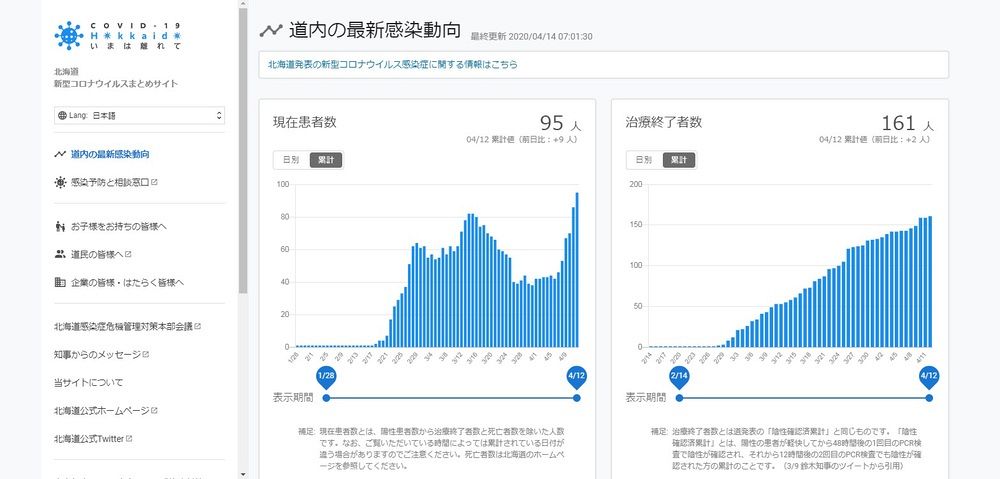The height and width of the screenshot is (479, 1000).
Task: Click external-link icon after 知事からのメッセージ
Action: point(146,354)
